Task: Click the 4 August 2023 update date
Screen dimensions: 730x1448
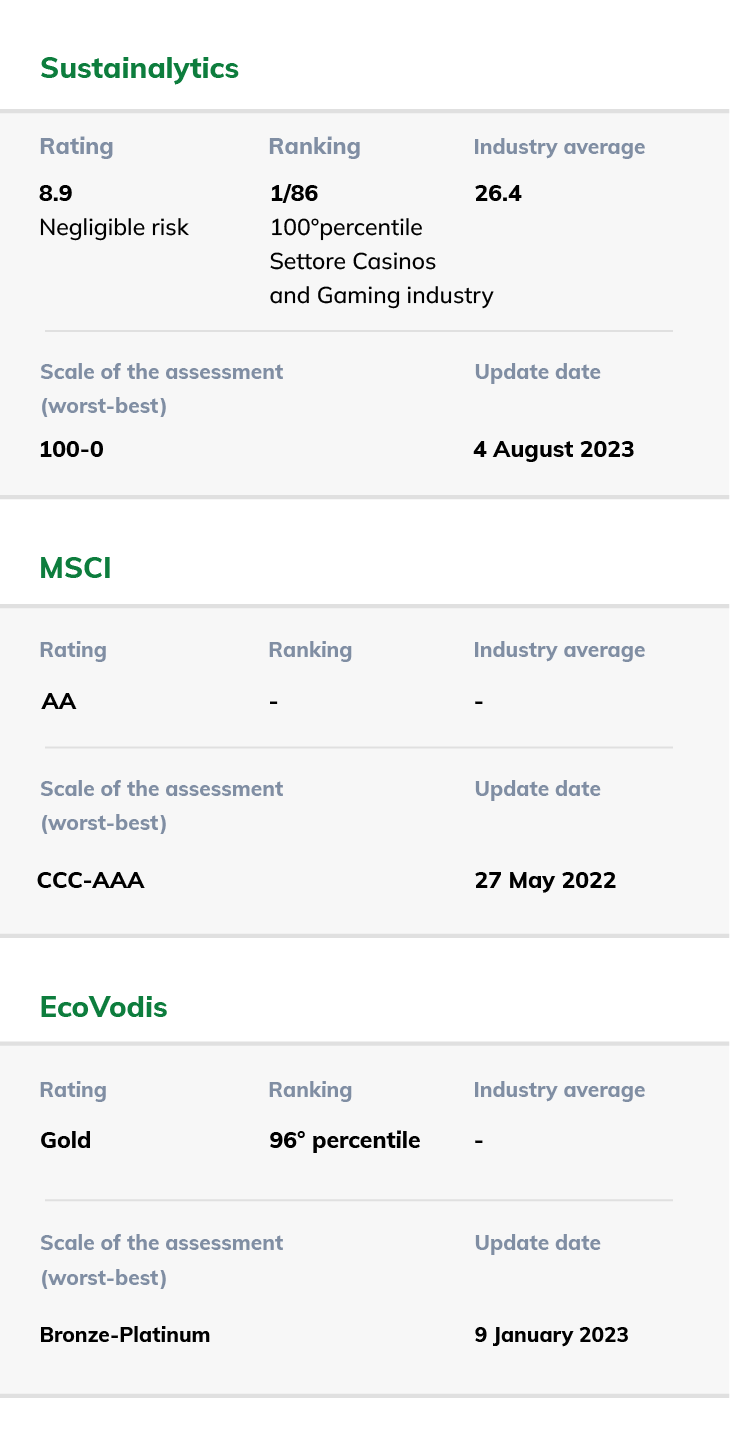Action: click(x=554, y=449)
